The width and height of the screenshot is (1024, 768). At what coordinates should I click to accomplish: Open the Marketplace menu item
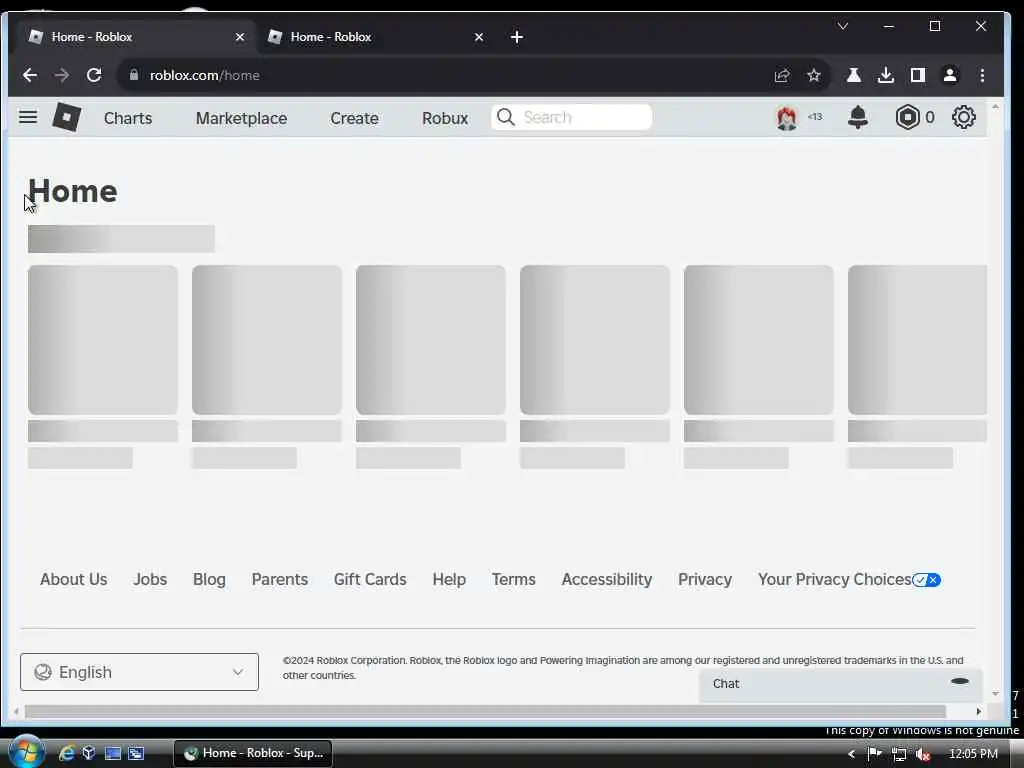[x=242, y=118]
